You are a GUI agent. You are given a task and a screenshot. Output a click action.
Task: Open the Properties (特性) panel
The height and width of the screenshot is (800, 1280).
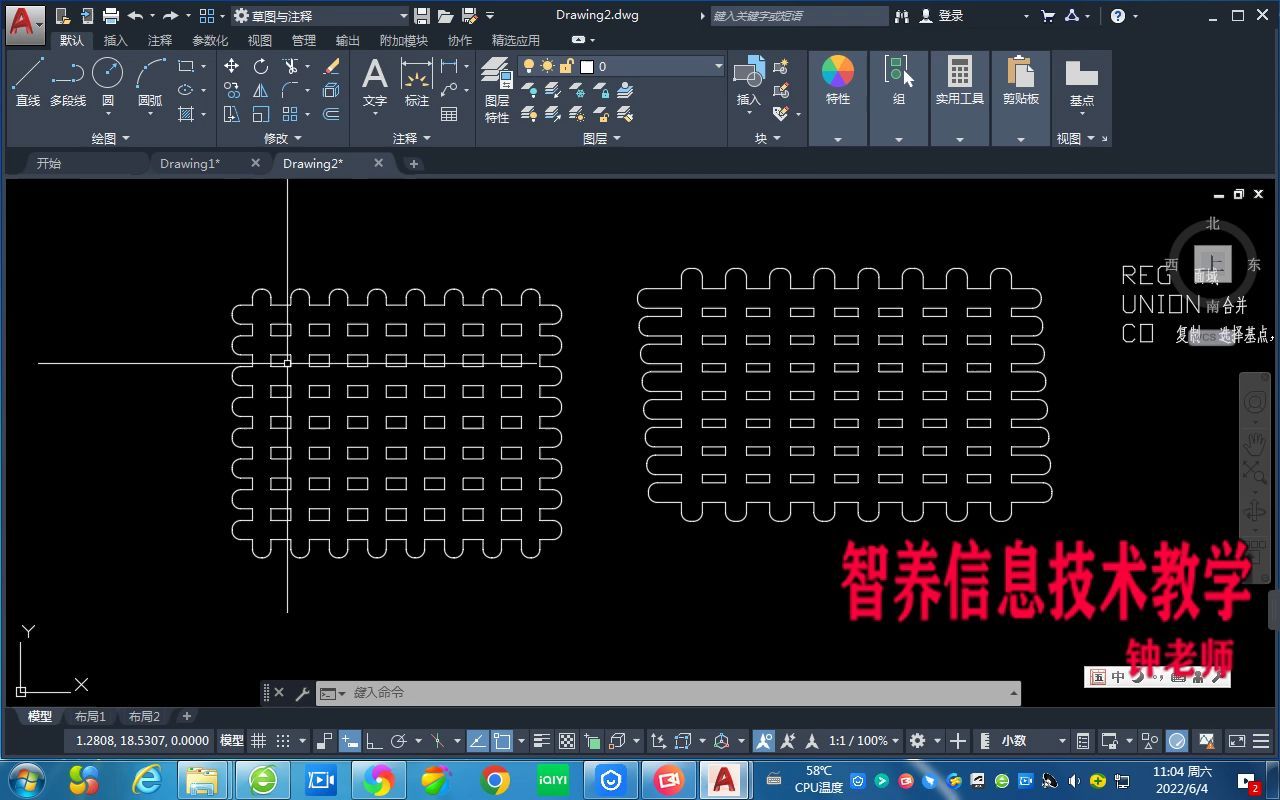837,80
